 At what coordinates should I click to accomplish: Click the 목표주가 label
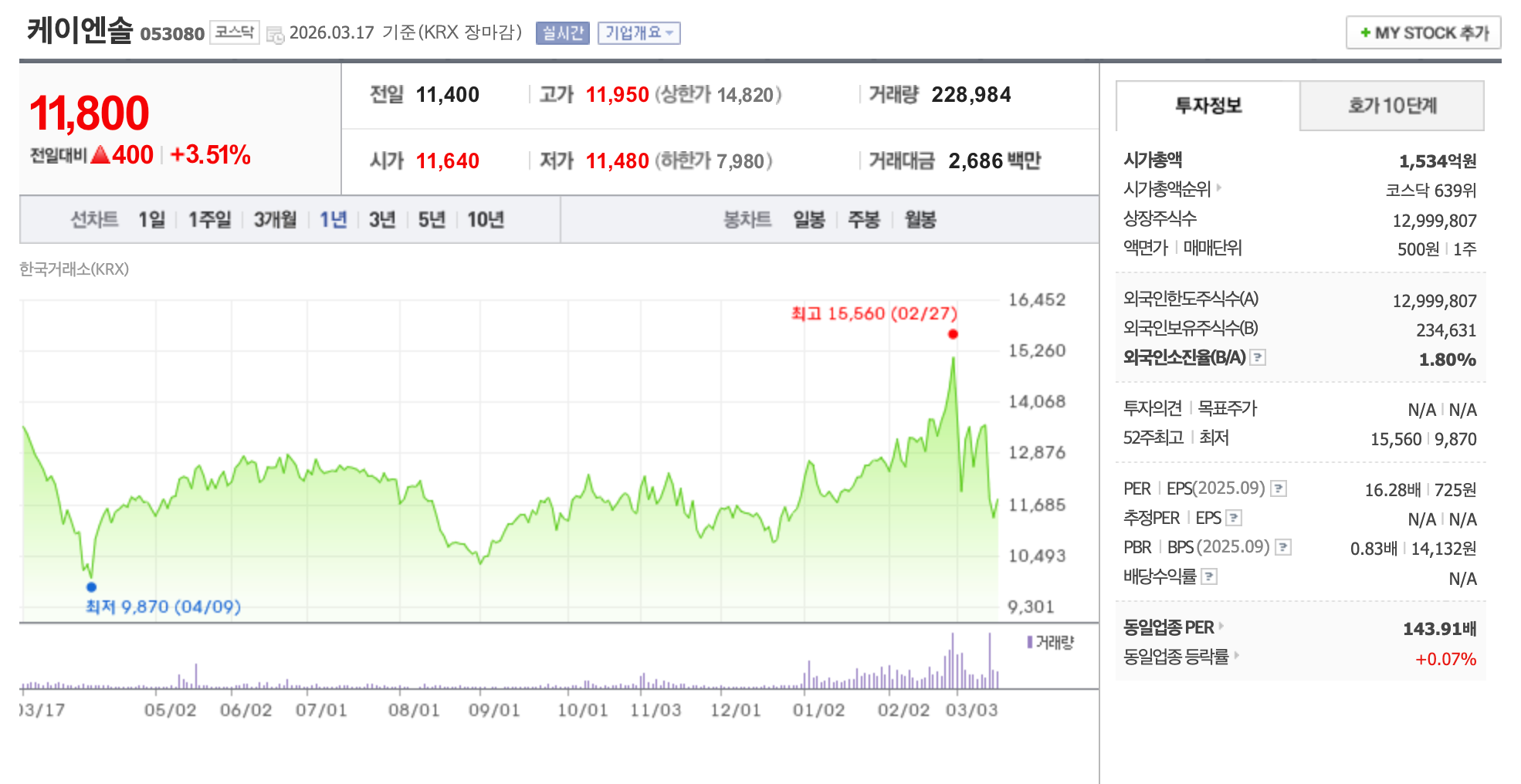tap(1227, 408)
